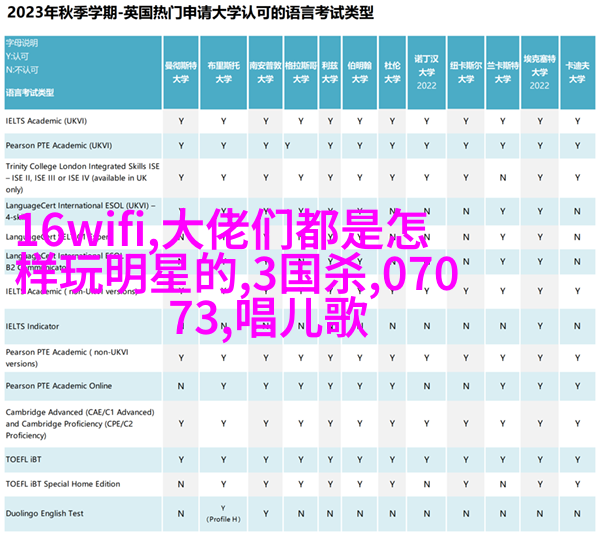
Task: Click Pearson PTE Online's N under 曼彻斯特大学
Action: (x=181, y=386)
